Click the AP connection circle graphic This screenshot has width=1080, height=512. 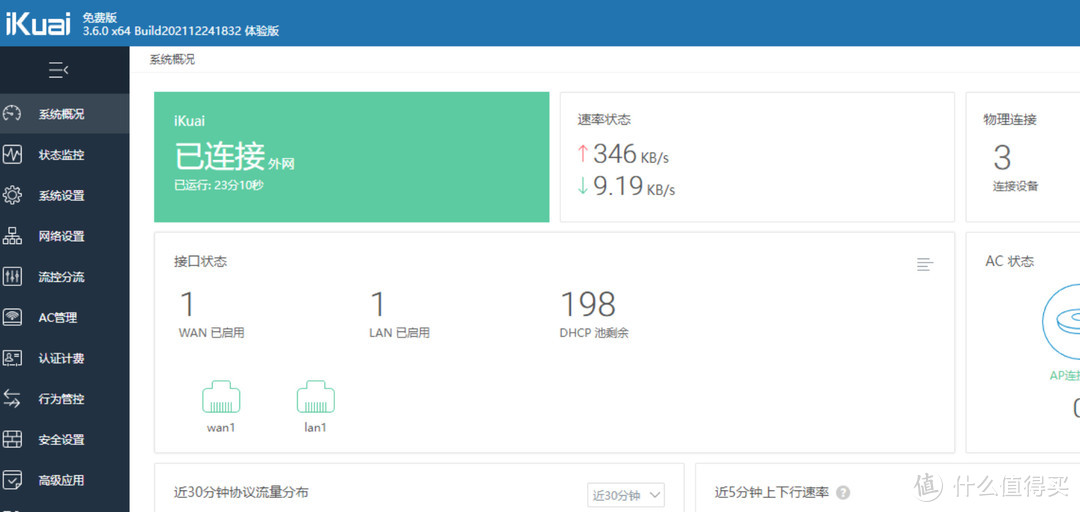[x=1061, y=323]
